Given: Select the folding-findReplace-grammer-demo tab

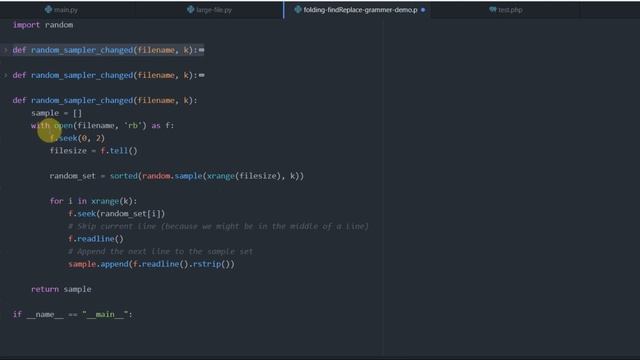Looking at the screenshot, I should [357, 10].
